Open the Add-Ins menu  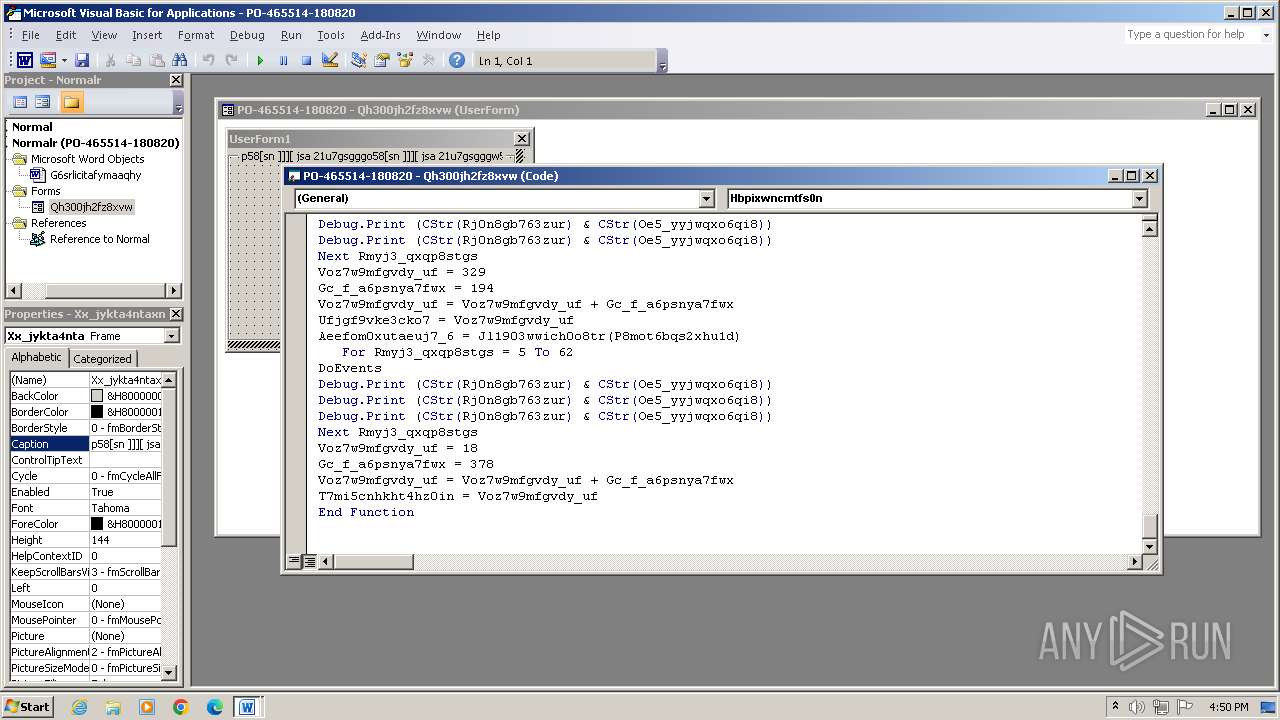point(380,35)
